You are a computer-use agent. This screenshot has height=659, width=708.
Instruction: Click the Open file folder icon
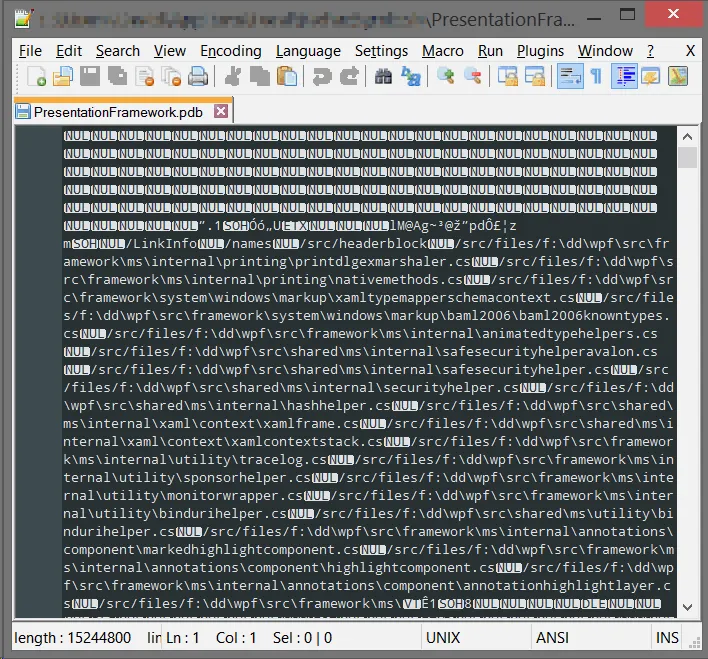pos(63,76)
